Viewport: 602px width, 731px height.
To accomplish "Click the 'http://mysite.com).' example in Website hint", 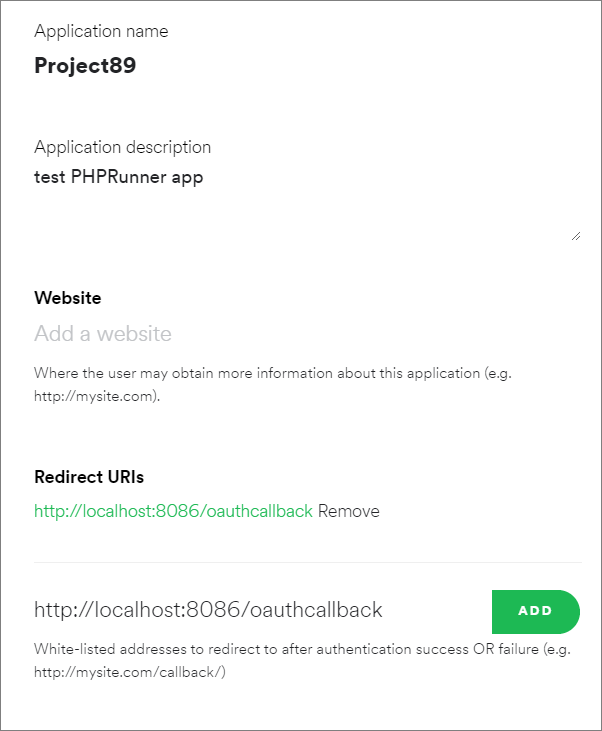I will pos(97,394).
